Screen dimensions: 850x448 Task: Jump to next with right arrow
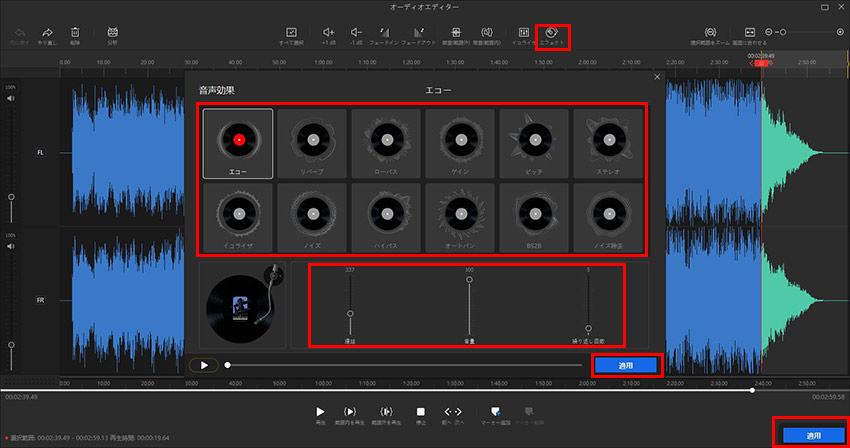[x=458, y=412]
